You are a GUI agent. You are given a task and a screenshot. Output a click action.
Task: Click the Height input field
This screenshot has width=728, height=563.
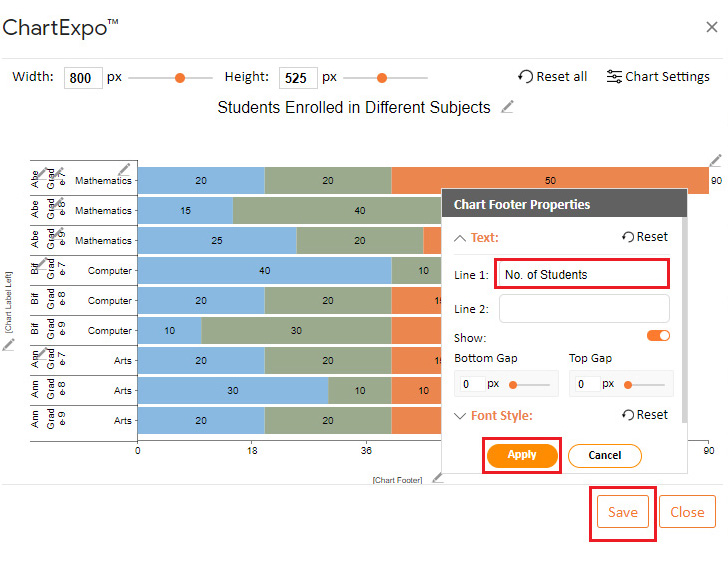298,78
